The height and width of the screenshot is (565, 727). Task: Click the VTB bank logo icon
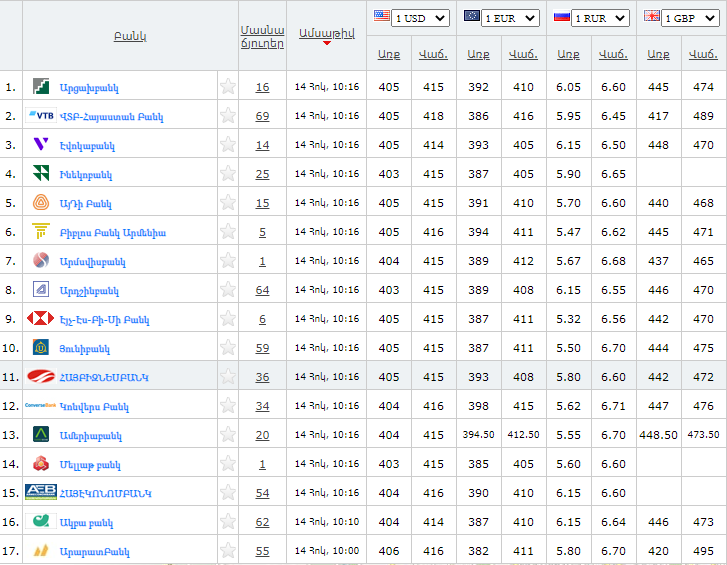tap(42, 116)
